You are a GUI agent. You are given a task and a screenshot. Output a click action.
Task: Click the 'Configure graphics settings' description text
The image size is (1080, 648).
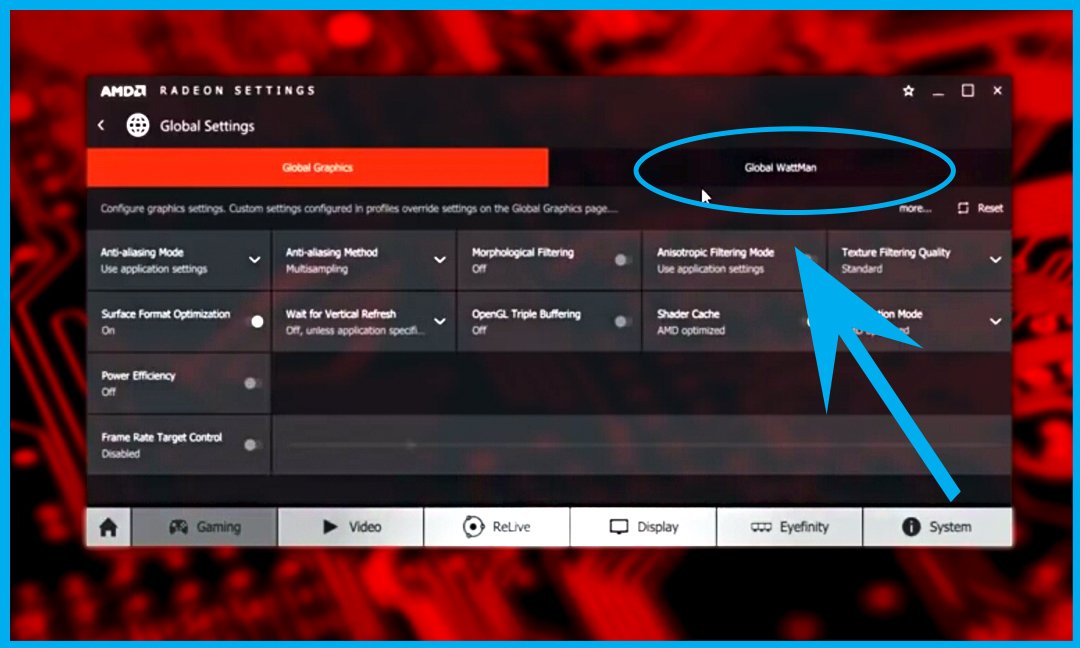pyautogui.click(x=359, y=208)
